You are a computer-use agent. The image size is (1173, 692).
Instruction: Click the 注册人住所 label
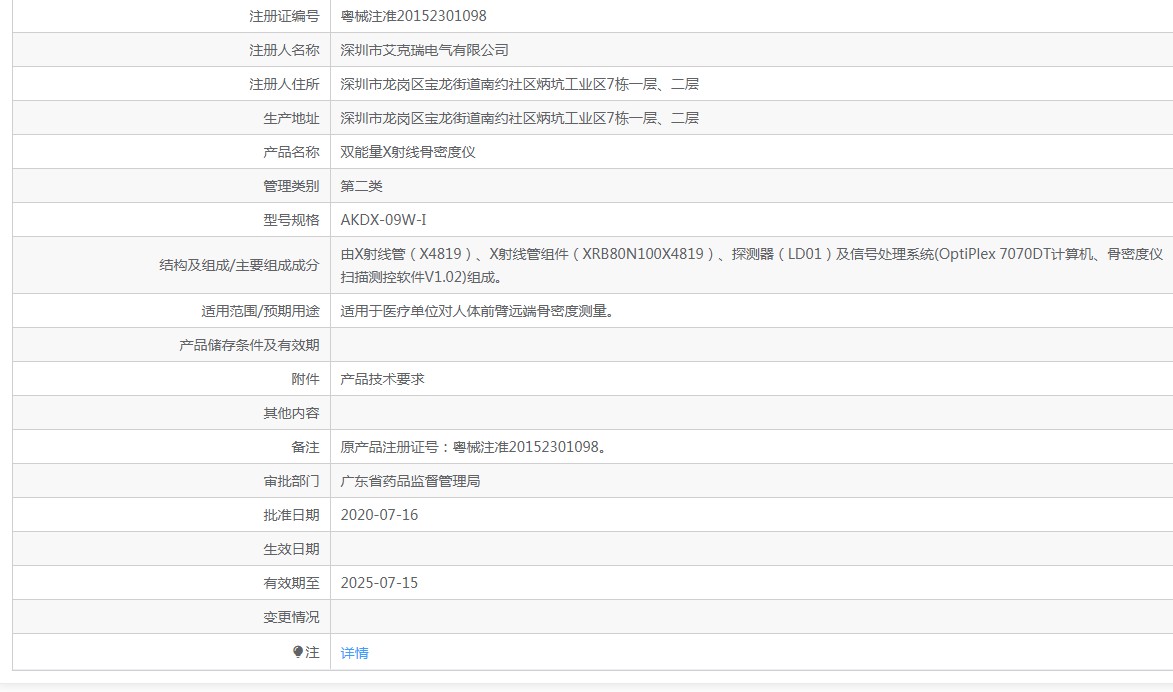point(284,84)
